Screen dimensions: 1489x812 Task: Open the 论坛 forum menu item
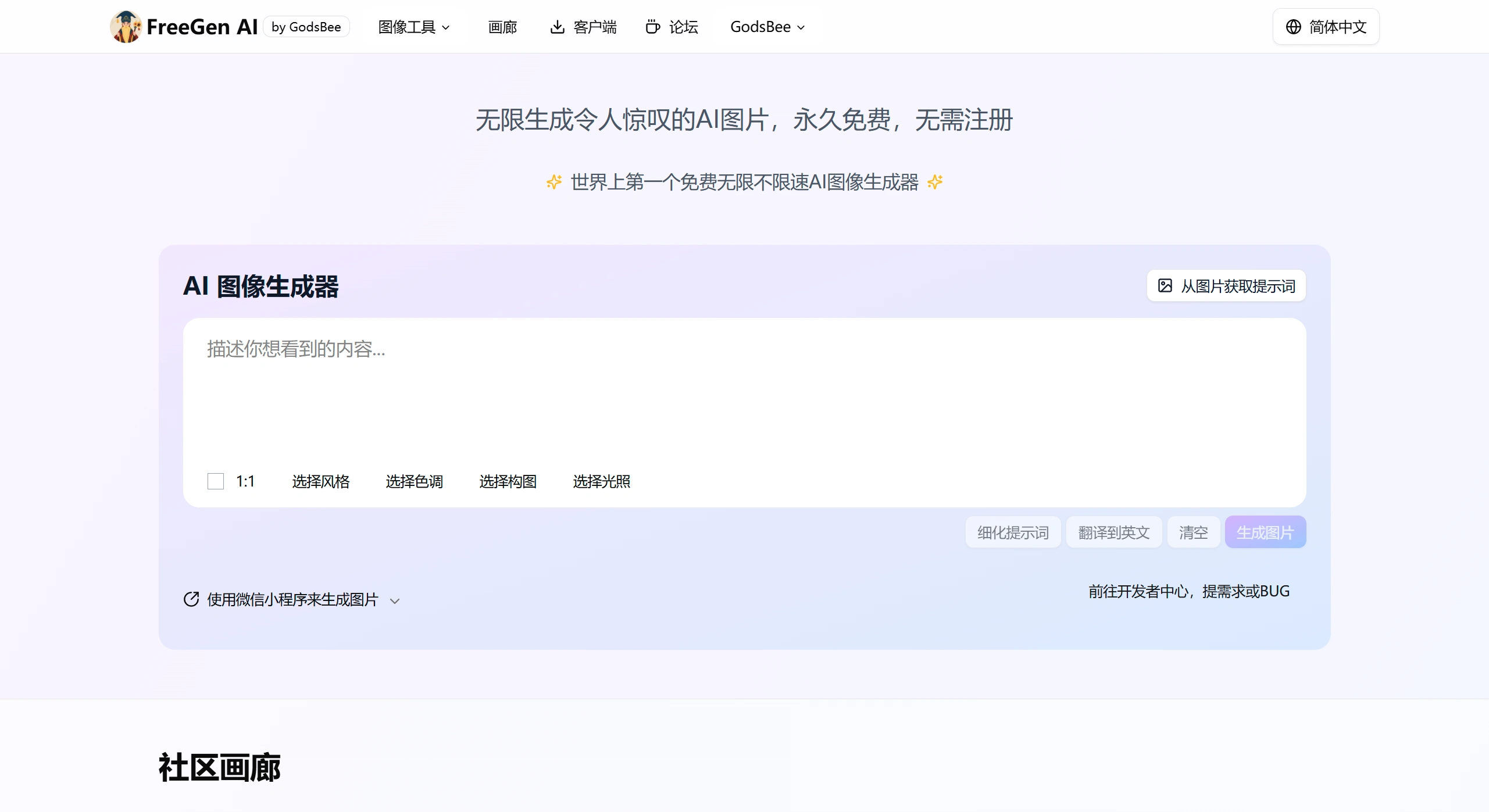683,27
